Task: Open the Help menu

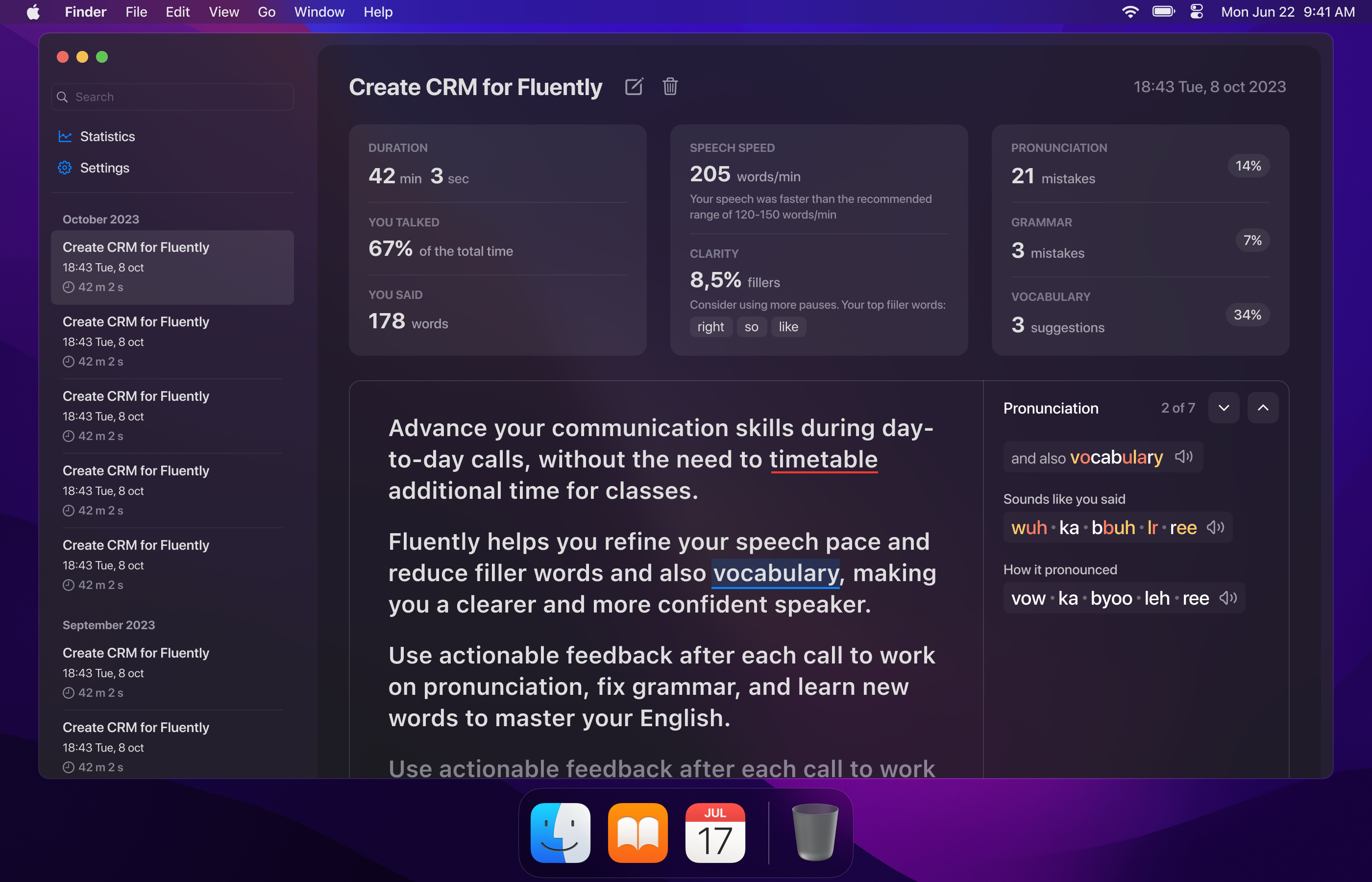Action: (x=378, y=12)
